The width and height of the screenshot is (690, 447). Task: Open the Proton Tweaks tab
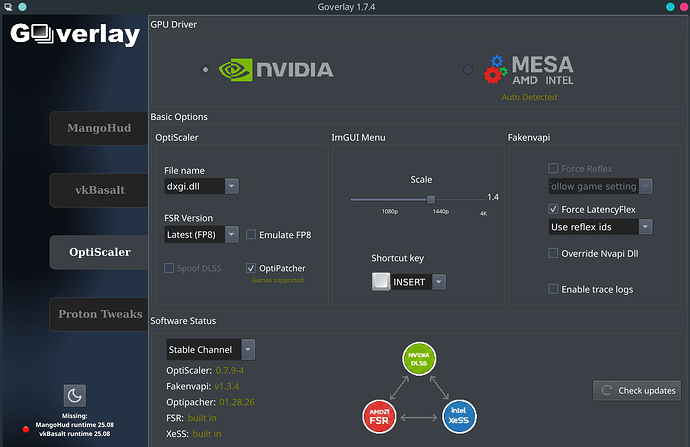coord(99,314)
